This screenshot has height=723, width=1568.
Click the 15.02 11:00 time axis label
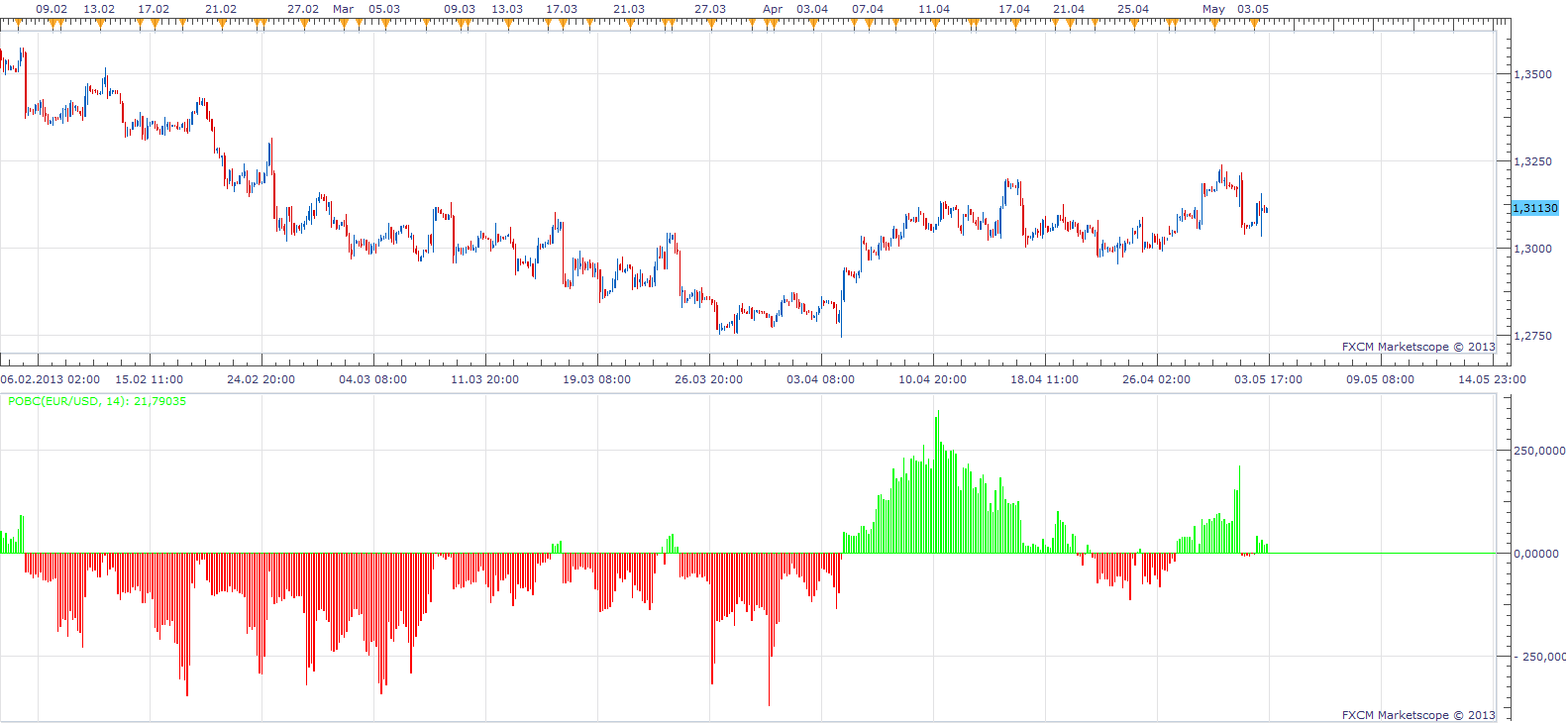click(x=150, y=379)
